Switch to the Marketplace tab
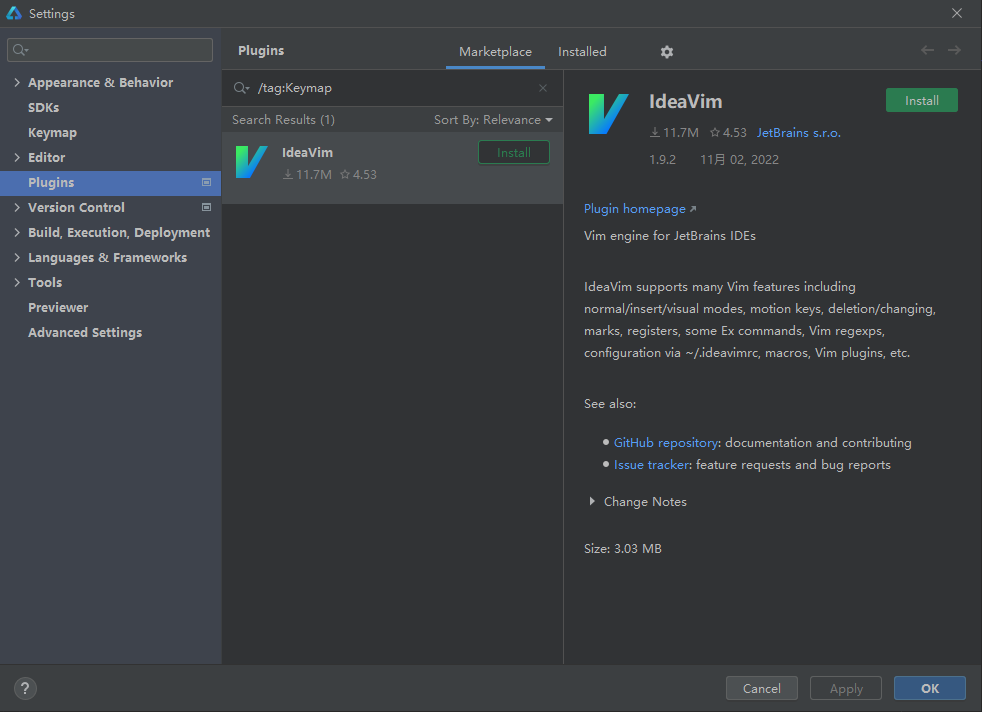The height and width of the screenshot is (712, 982). (x=495, y=52)
